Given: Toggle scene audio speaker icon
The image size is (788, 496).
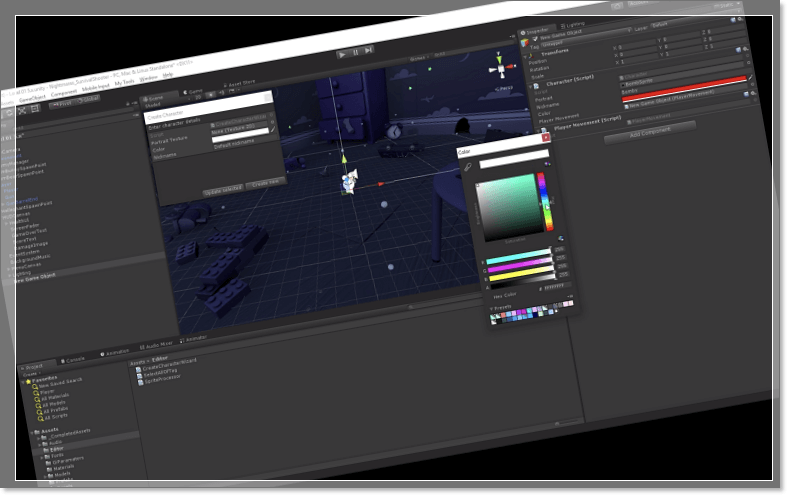Looking at the screenshot, I should tap(222, 92).
